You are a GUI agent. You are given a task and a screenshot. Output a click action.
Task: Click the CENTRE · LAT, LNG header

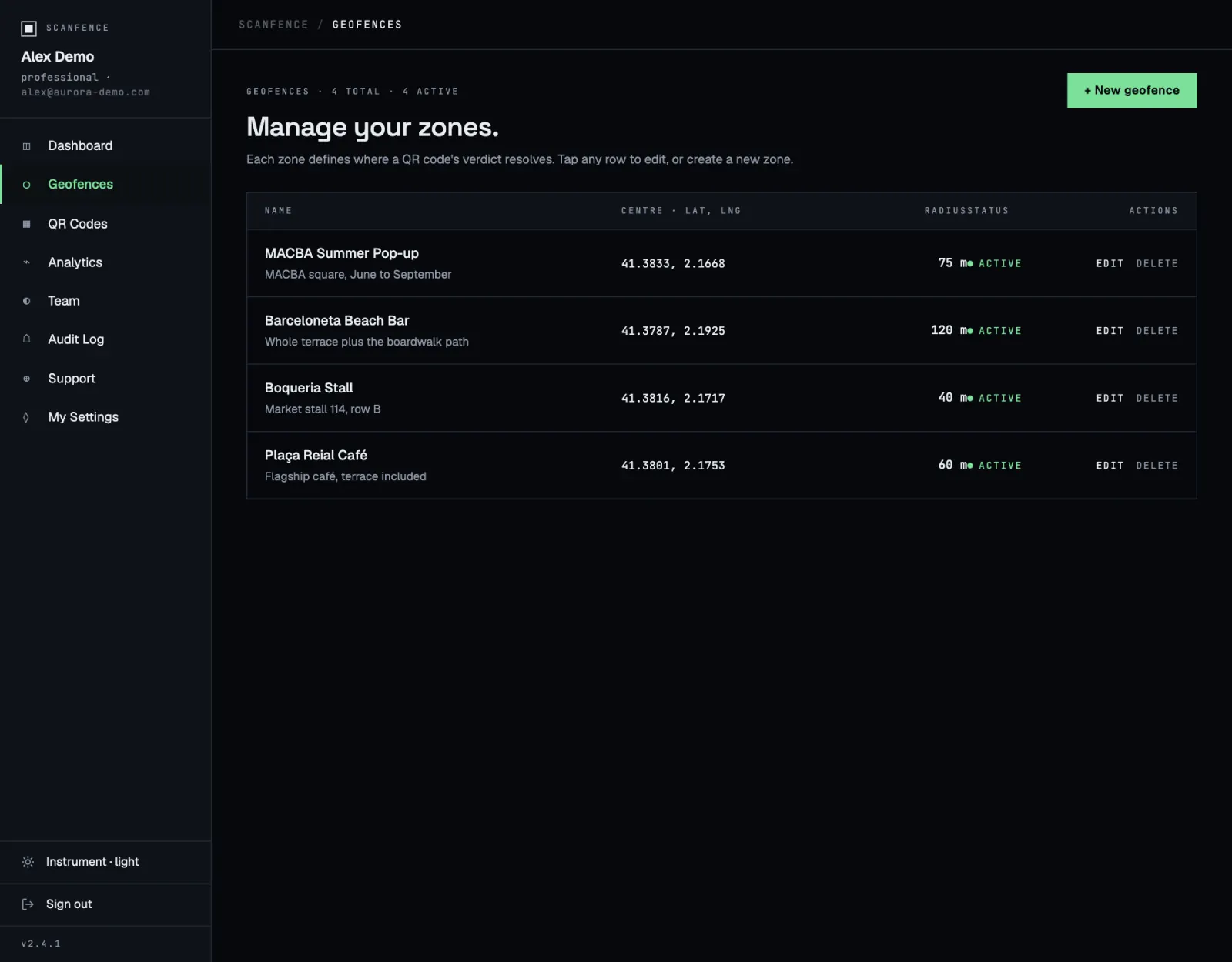[x=681, y=211]
